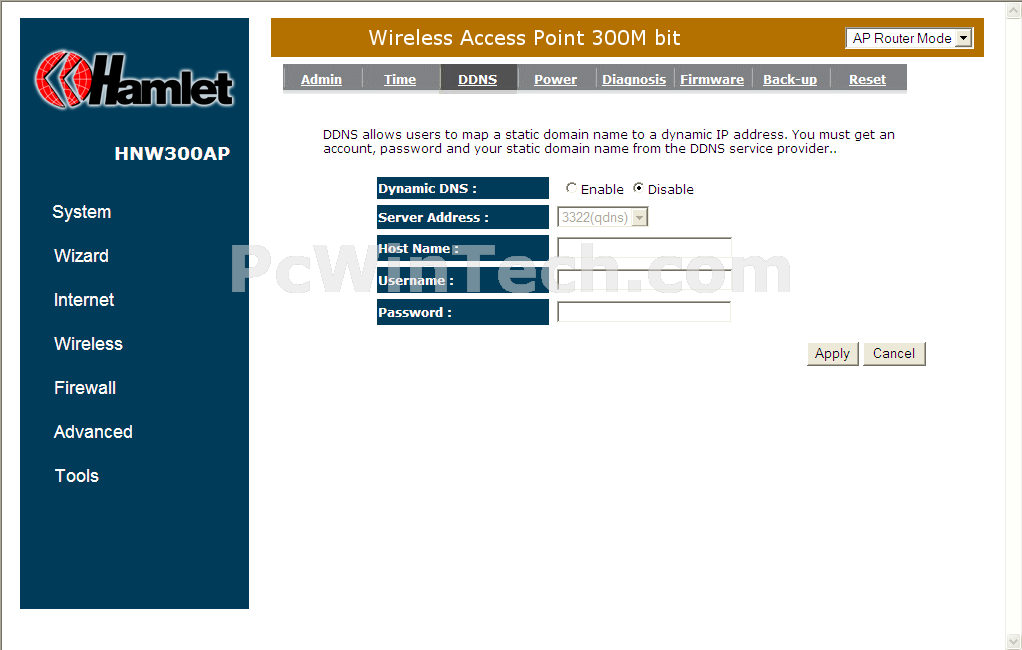The width and height of the screenshot is (1022, 650).
Task: Focus the Host Name input field
Action: pyautogui.click(x=644, y=248)
